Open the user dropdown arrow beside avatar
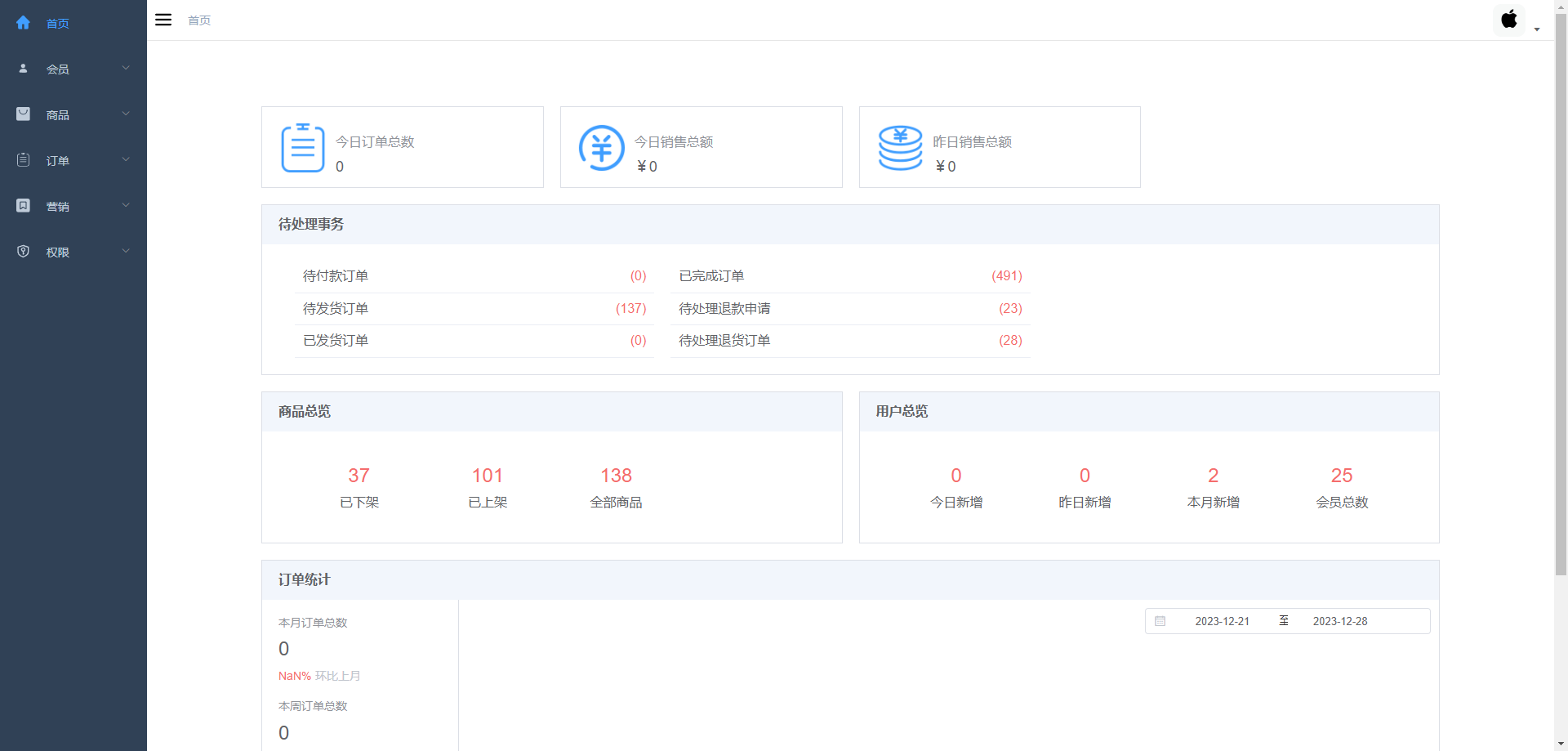Screen dimensions: 1568x751 [1537, 29]
